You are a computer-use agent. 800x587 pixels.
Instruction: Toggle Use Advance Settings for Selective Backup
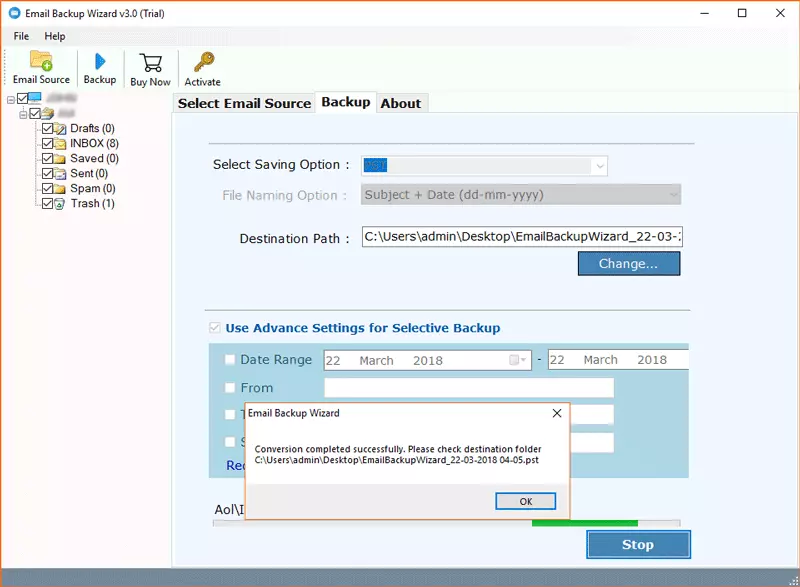(215, 328)
